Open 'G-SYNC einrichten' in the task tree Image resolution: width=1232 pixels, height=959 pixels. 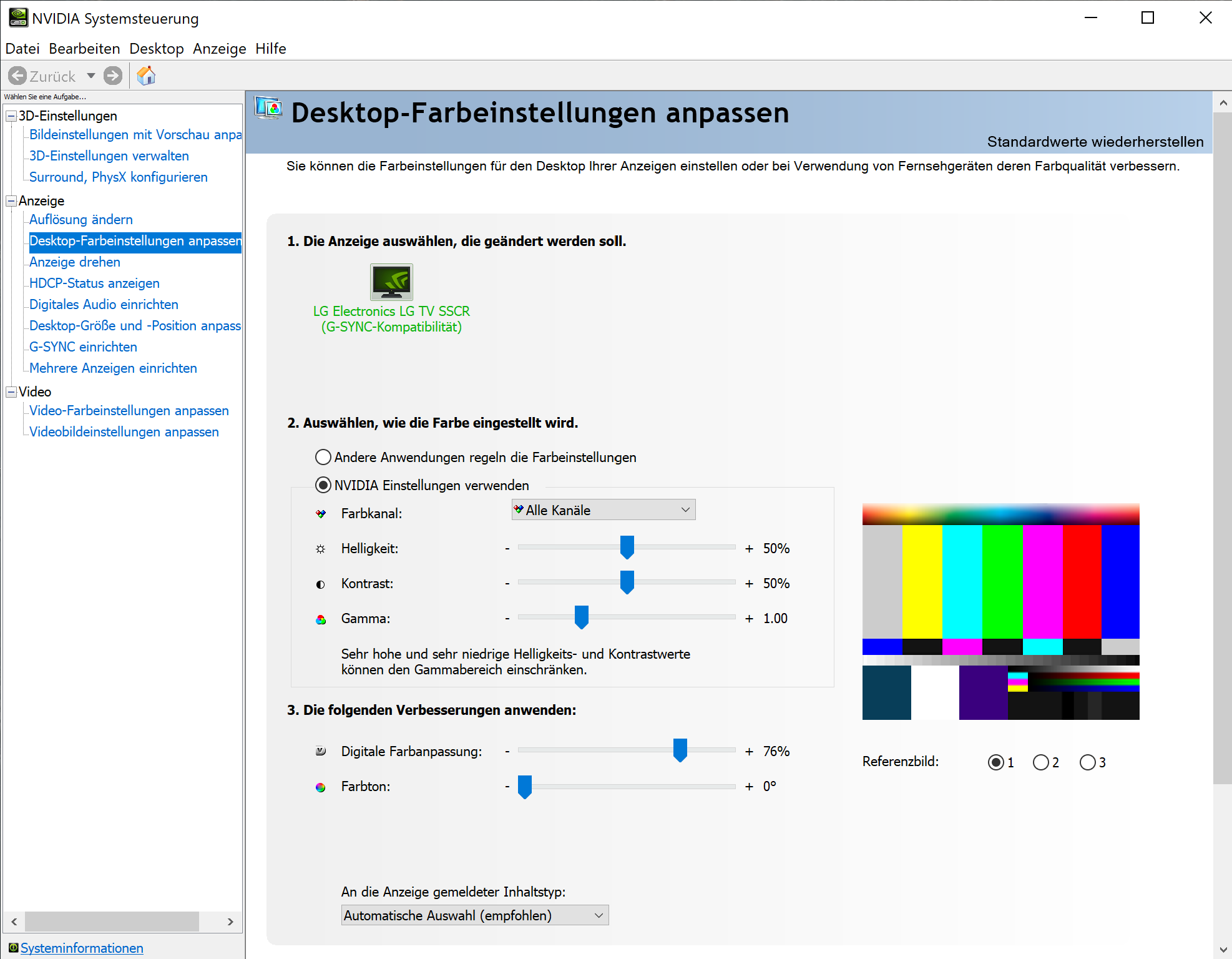pos(83,347)
